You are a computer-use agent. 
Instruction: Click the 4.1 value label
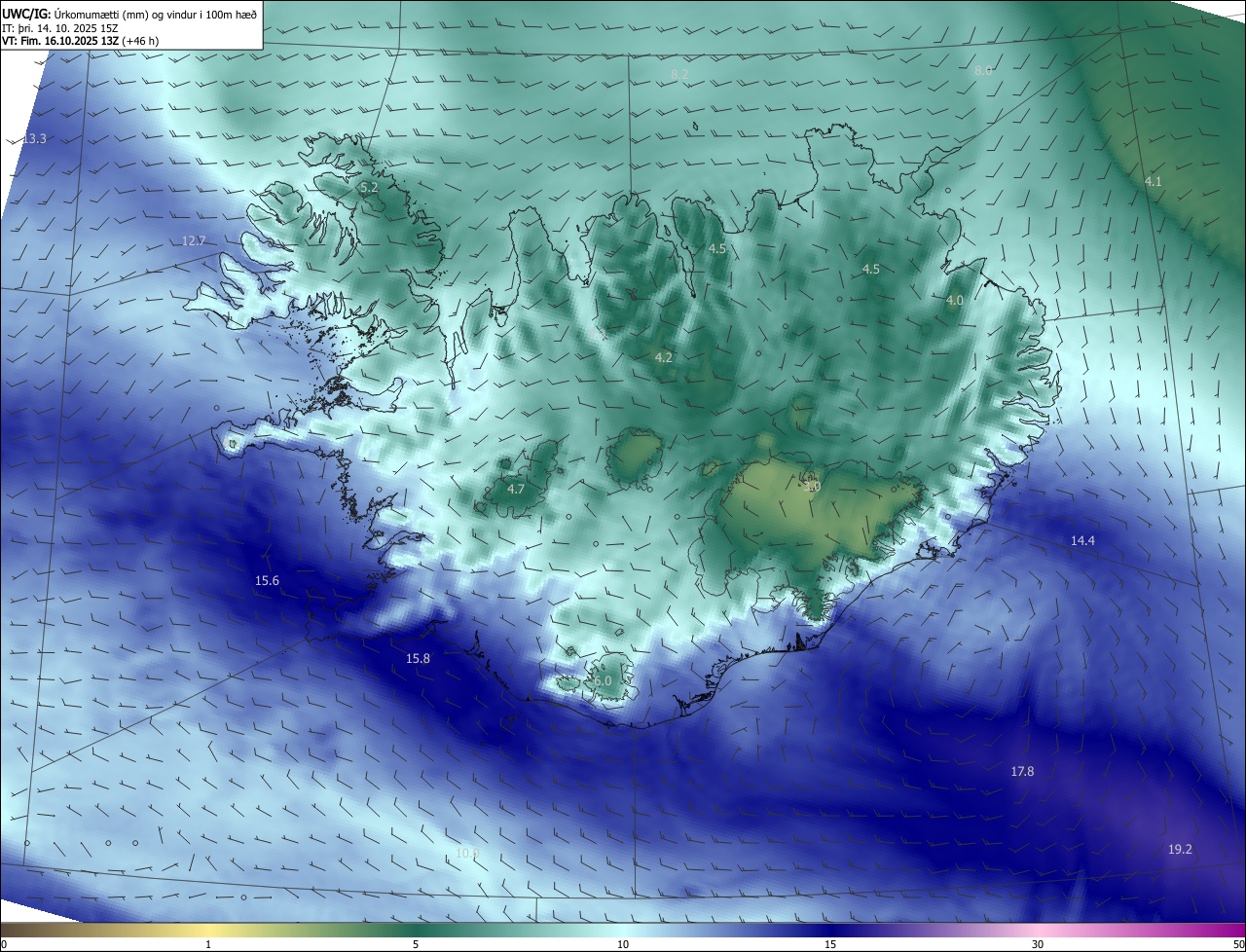click(x=1153, y=181)
